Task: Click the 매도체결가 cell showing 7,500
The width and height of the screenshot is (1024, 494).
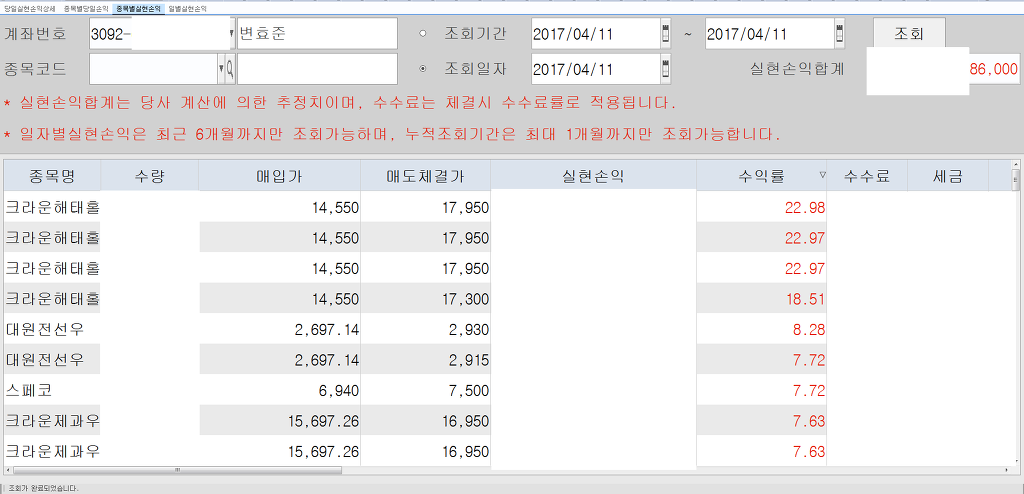Action: tap(425, 391)
